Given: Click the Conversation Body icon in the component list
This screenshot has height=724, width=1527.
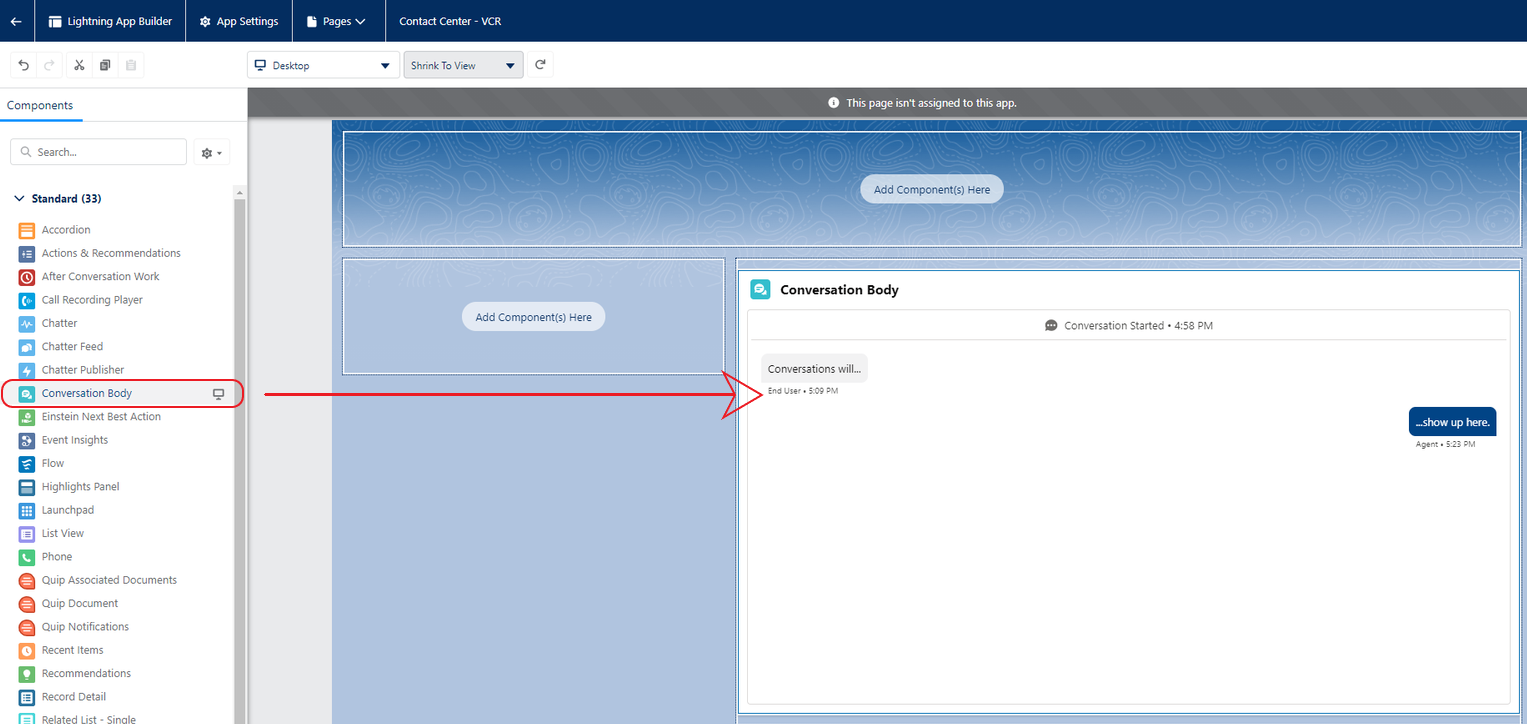Looking at the screenshot, I should [x=27, y=394].
